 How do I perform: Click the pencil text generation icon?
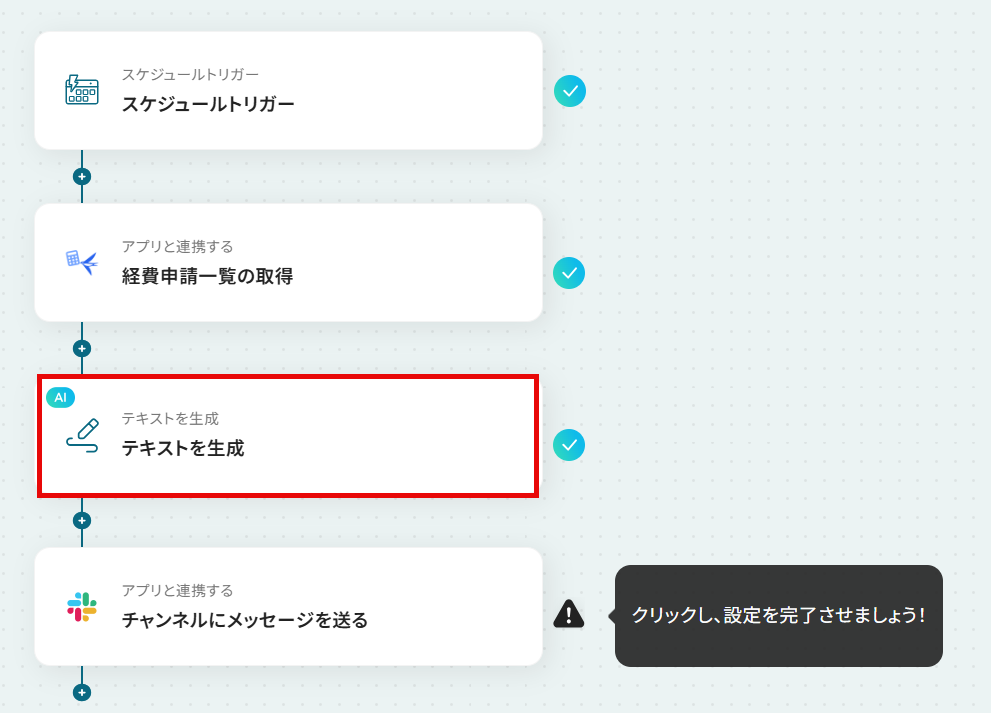pyautogui.click(x=83, y=436)
